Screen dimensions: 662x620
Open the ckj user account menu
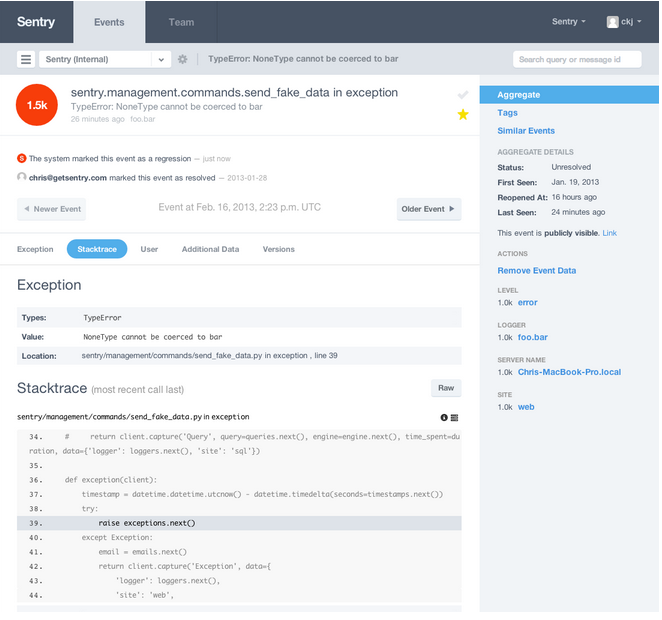coord(624,22)
